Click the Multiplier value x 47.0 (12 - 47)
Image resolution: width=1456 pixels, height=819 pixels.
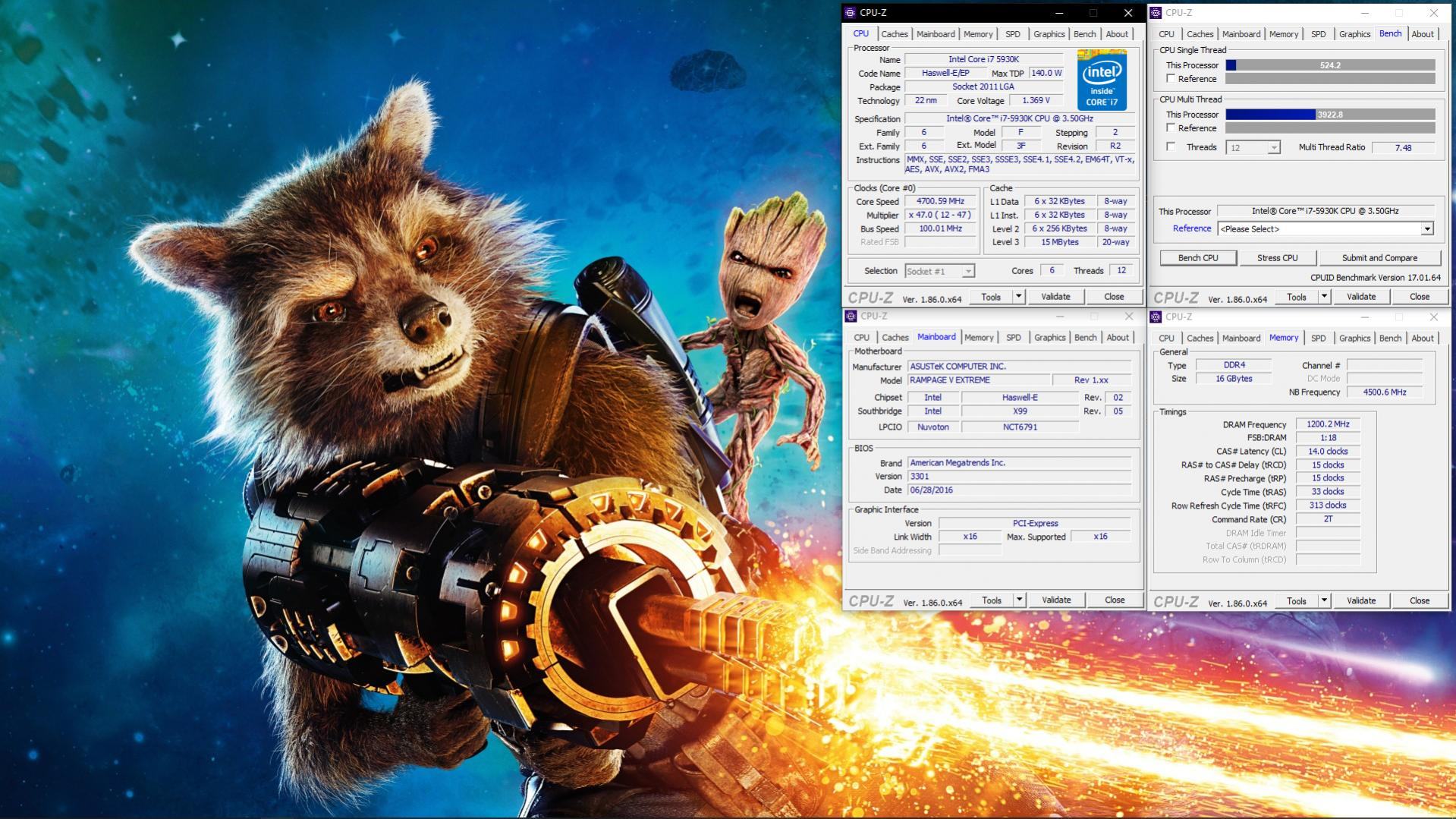point(940,216)
